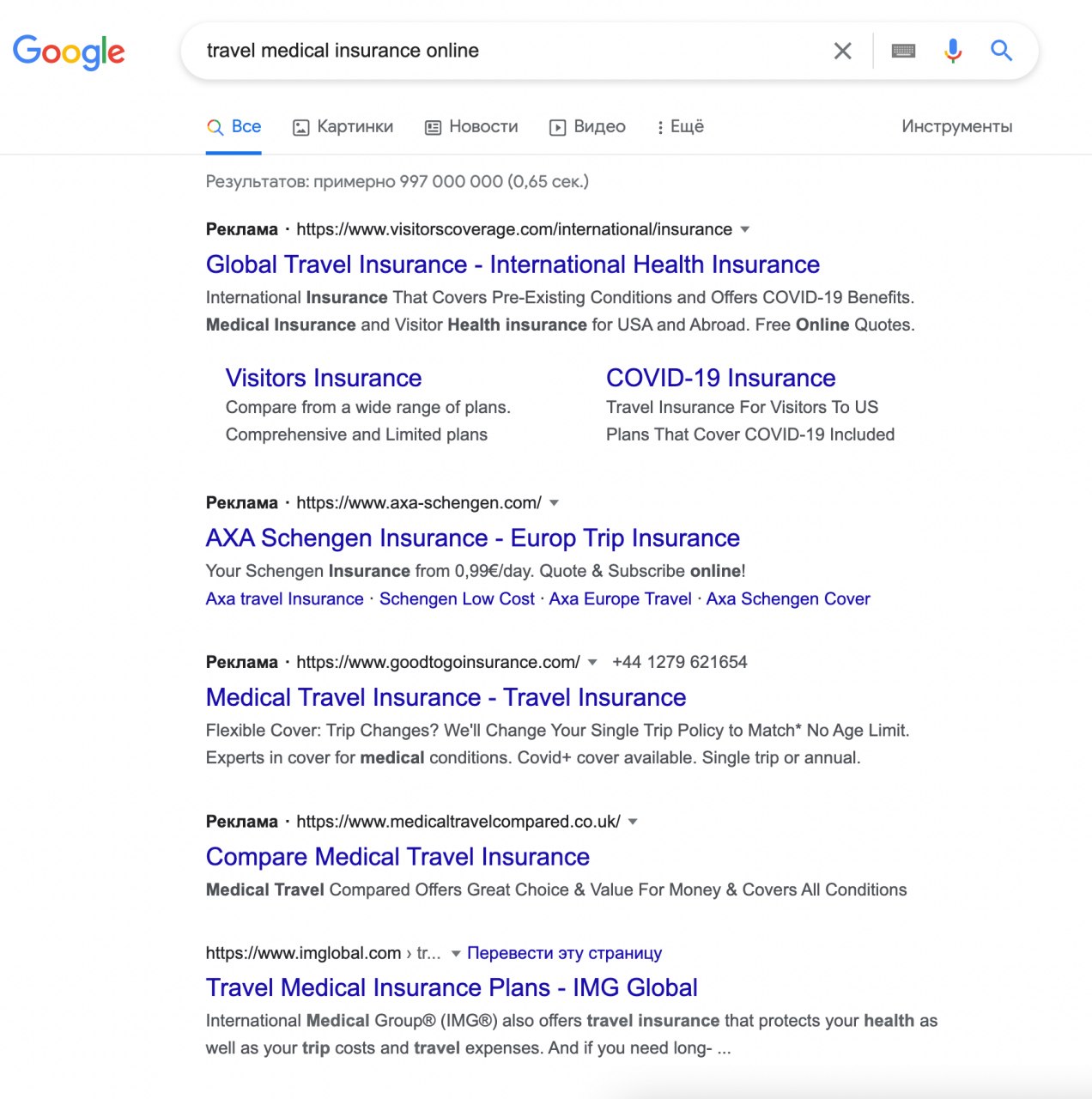This screenshot has height=1099, width=1092.
Task: Expand dropdown arrow beside medicaltravelcompared.co.uk URL
Action: 633,822
